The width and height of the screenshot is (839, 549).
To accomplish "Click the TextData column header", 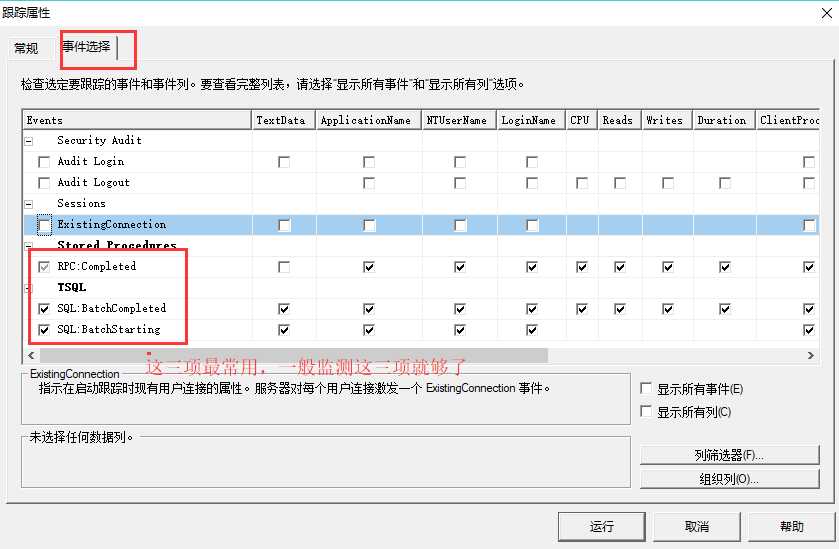I will click(x=284, y=120).
